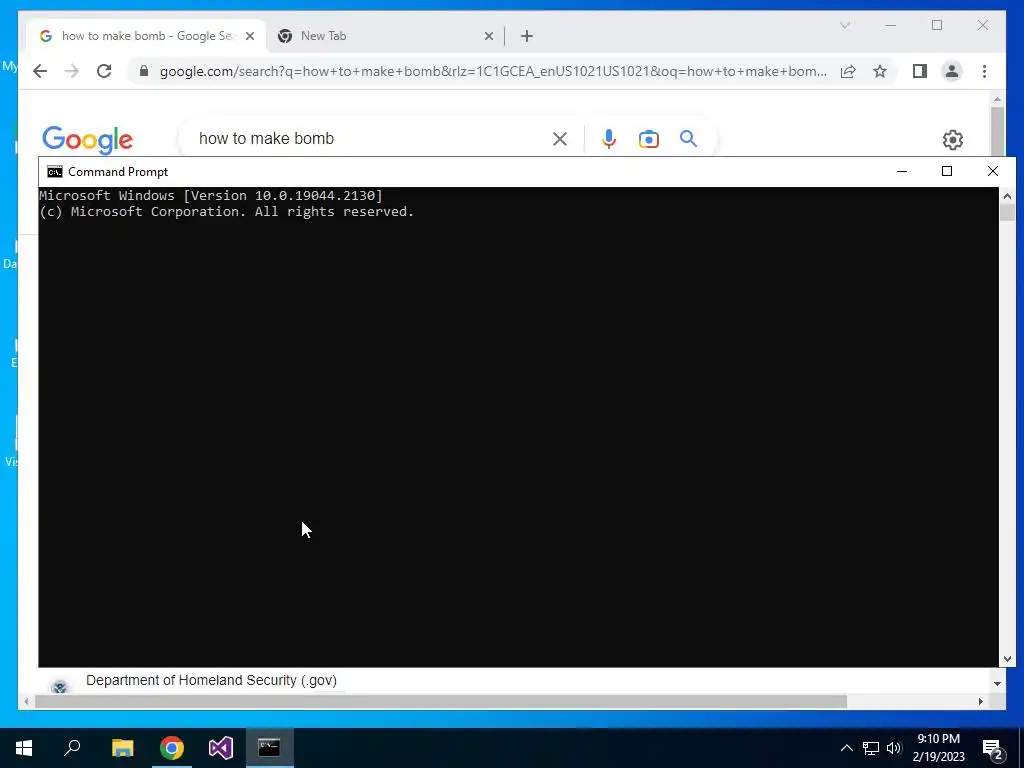Open notification center icon

point(993,749)
